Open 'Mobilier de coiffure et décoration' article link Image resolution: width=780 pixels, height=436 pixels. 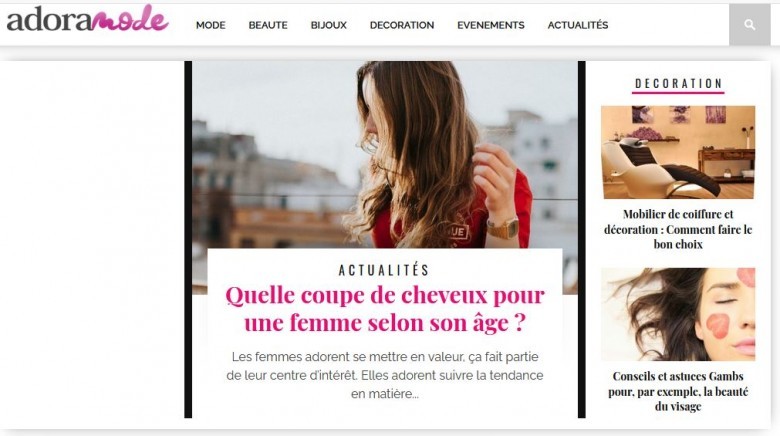[x=678, y=229]
